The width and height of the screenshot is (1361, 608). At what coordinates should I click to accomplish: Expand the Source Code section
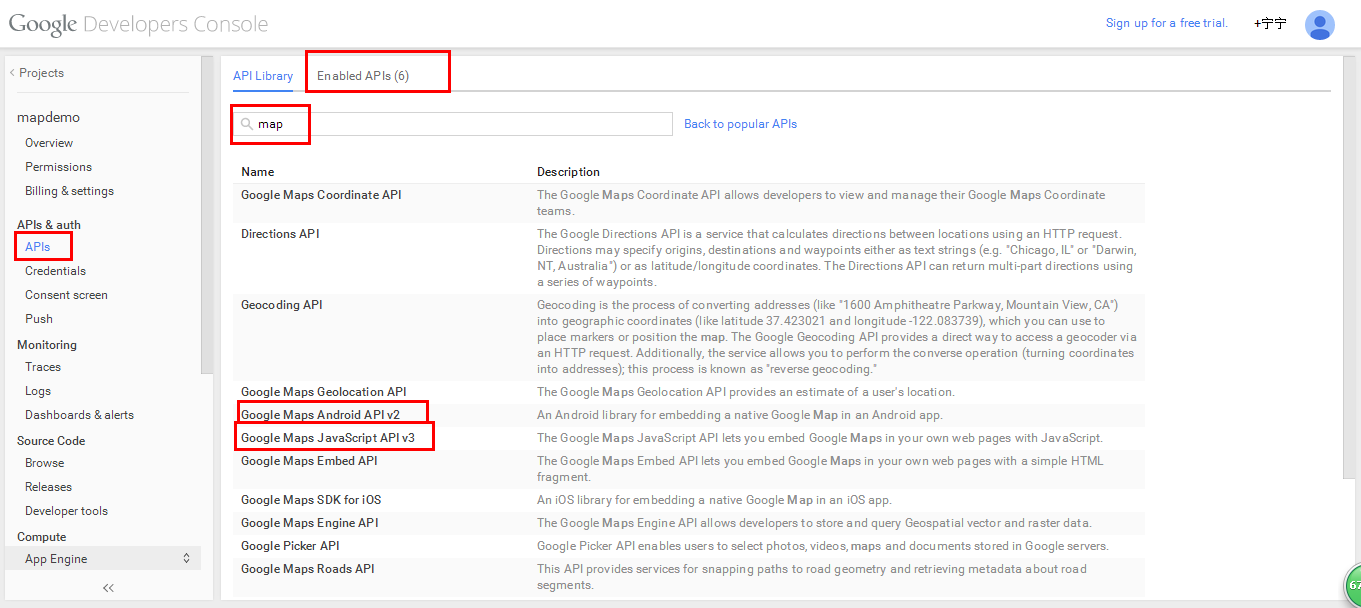[x=51, y=441]
